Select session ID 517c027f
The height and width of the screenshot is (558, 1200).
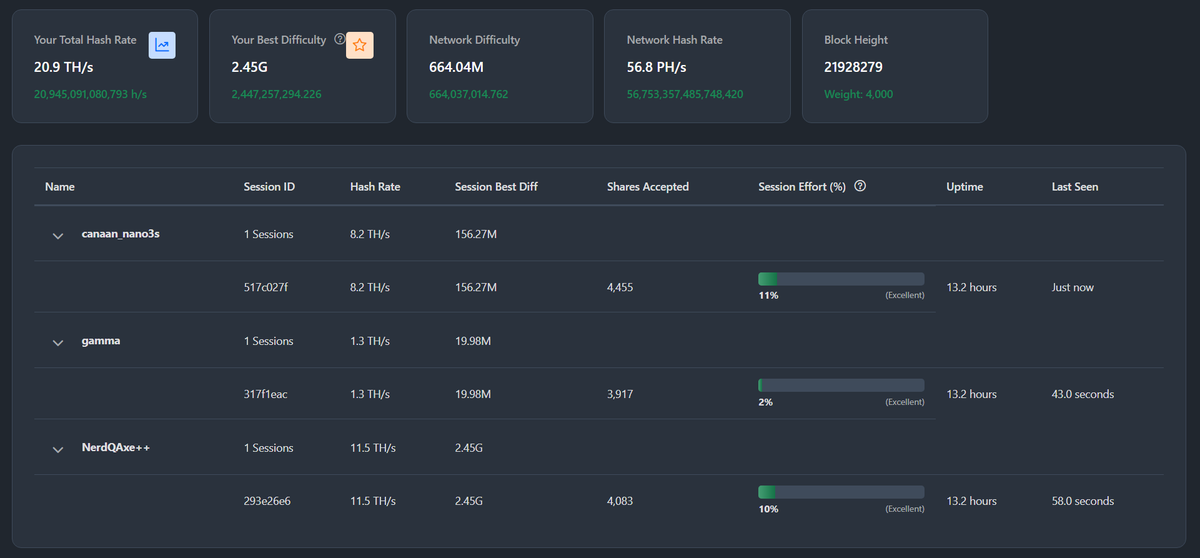tap(266, 288)
